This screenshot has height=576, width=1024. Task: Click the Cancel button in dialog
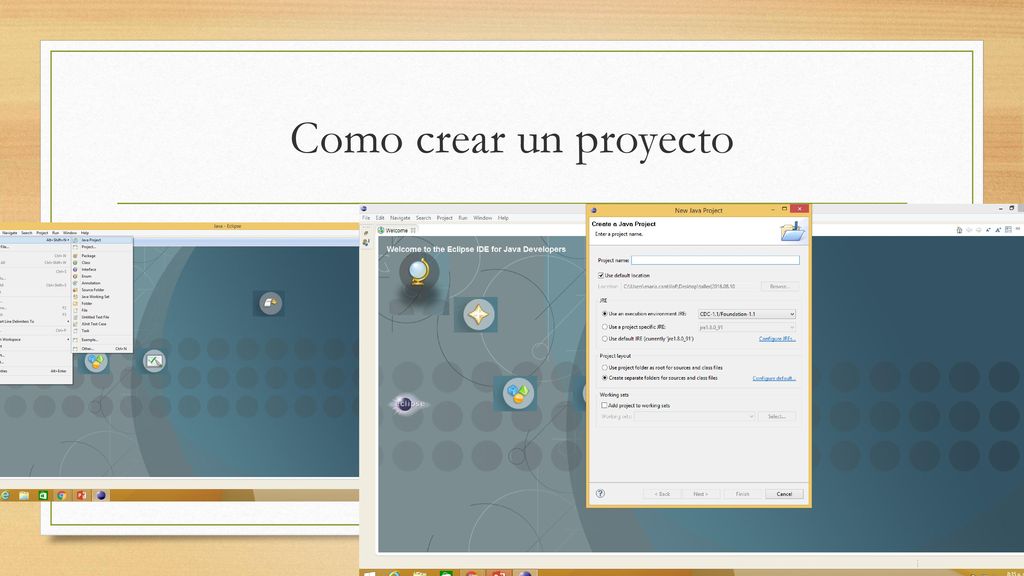coord(784,494)
